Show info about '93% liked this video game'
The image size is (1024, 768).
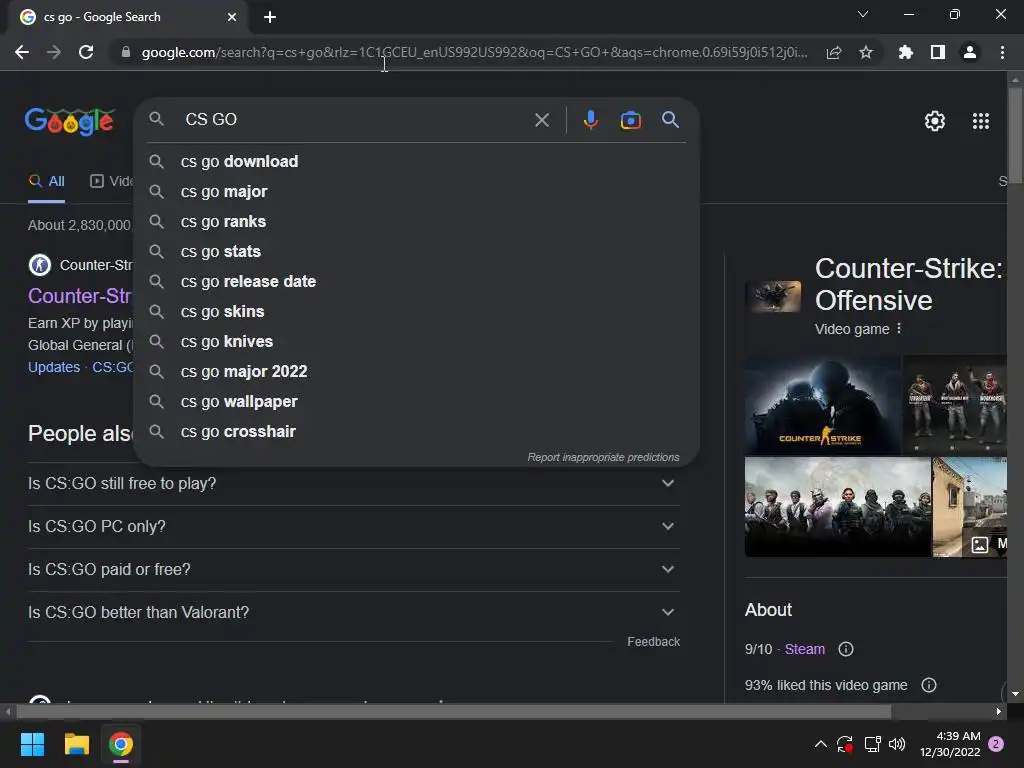coord(929,685)
